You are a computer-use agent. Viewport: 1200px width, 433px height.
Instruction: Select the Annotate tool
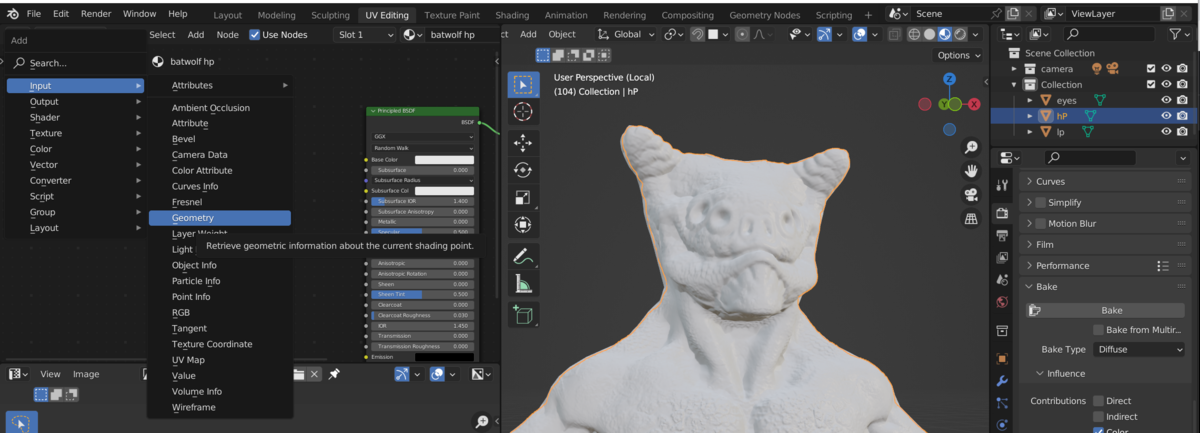pyautogui.click(x=523, y=256)
